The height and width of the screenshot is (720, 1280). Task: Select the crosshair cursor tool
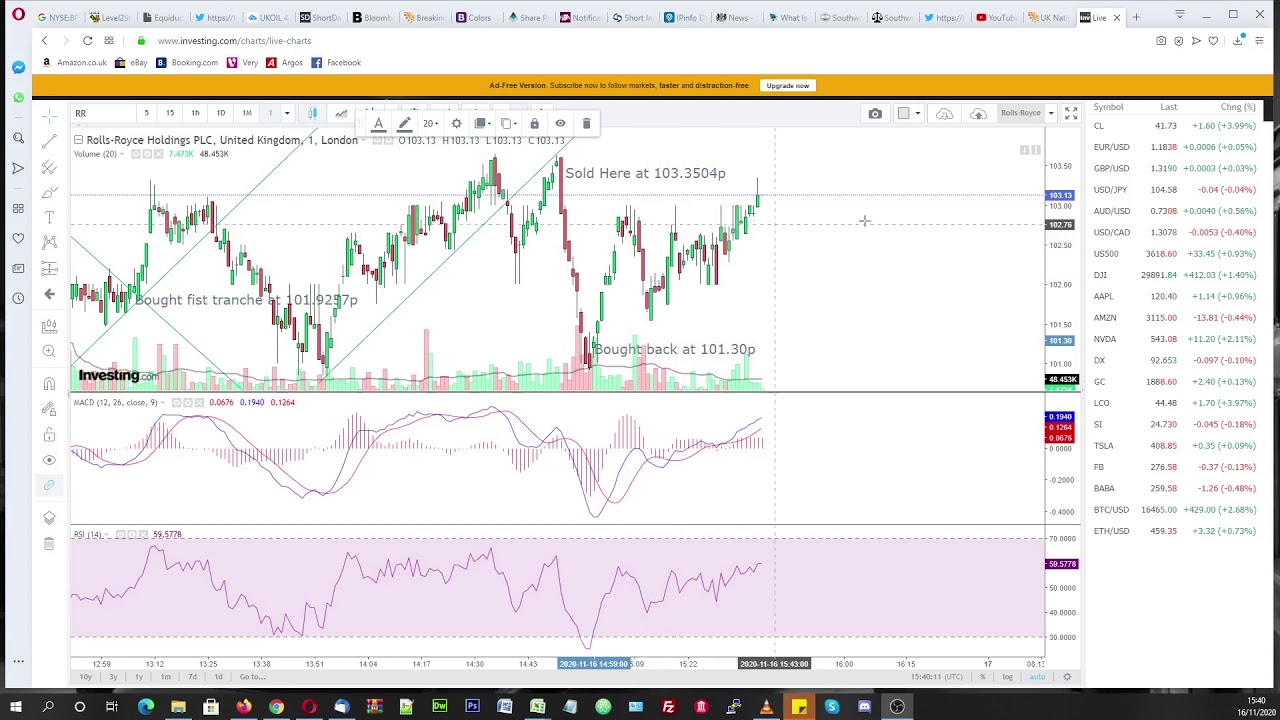coord(49,115)
